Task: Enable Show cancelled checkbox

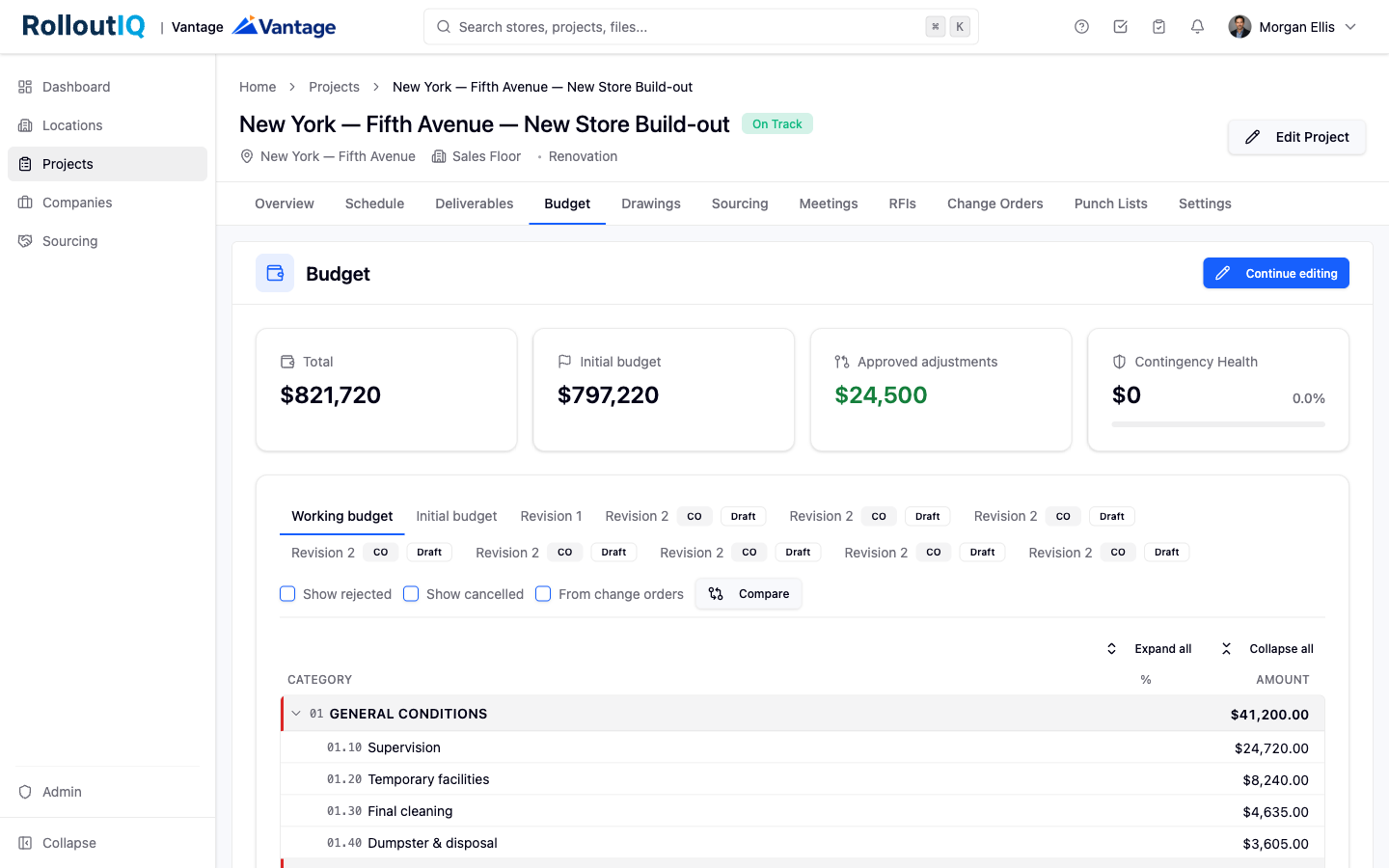Action: [411, 594]
